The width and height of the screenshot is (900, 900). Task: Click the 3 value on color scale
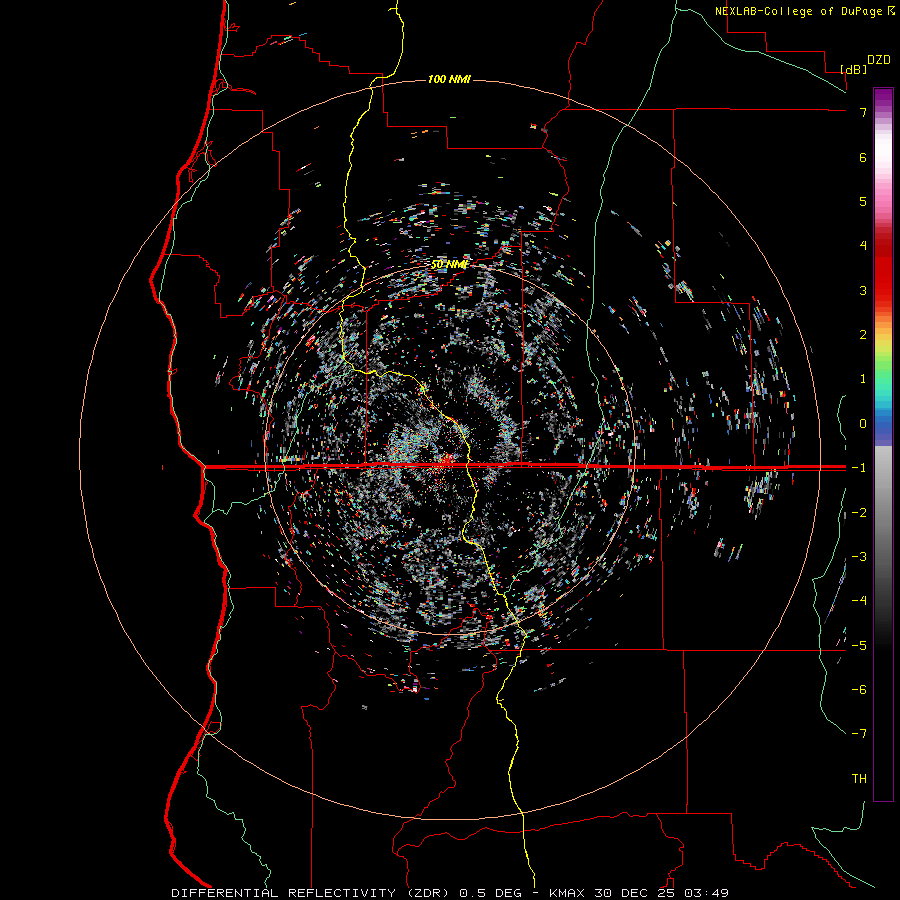point(863,290)
